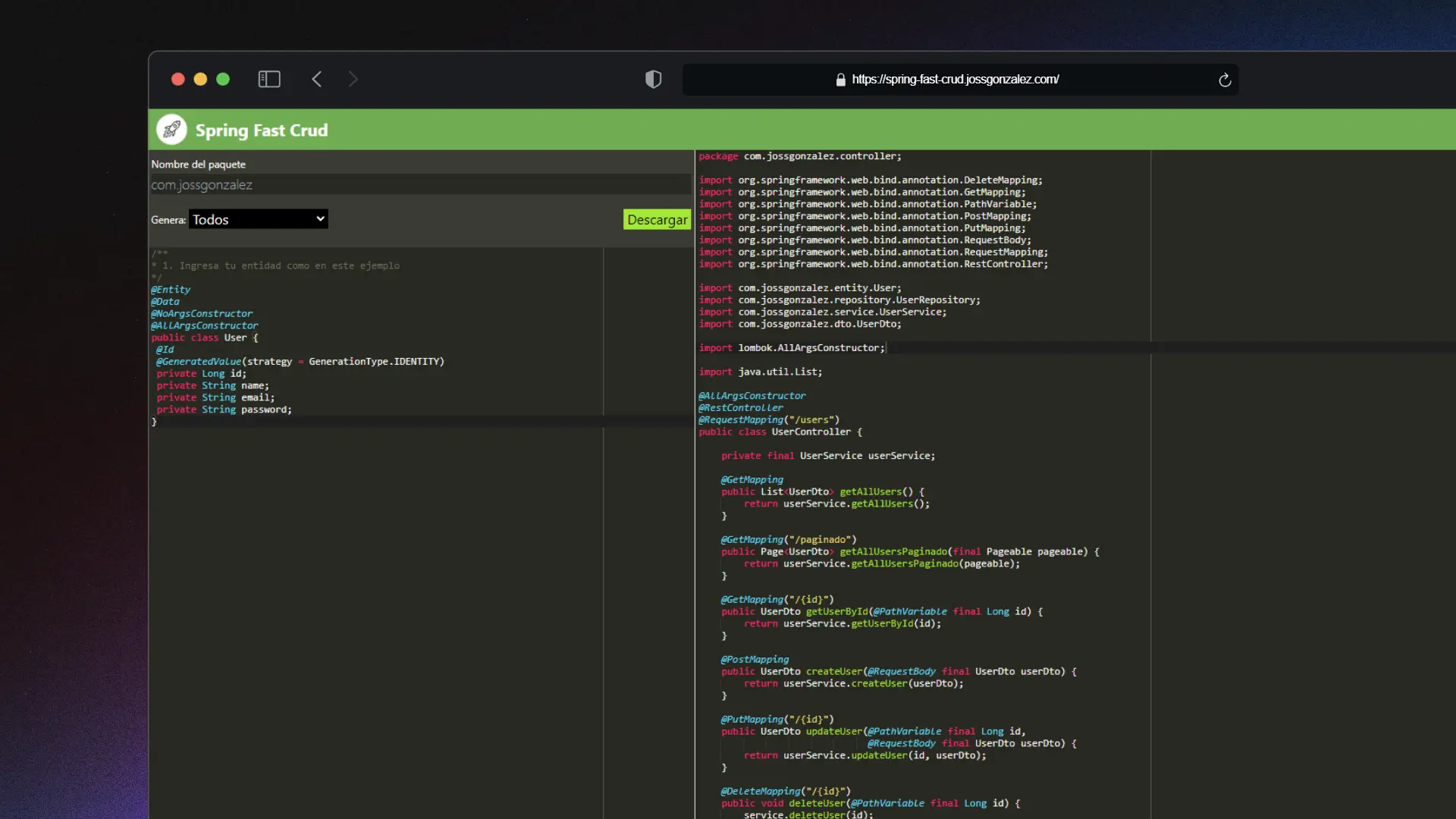Image resolution: width=1456 pixels, height=819 pixels.
Task: Click the 'public class User {' line
Action: (x=205, y=337)
